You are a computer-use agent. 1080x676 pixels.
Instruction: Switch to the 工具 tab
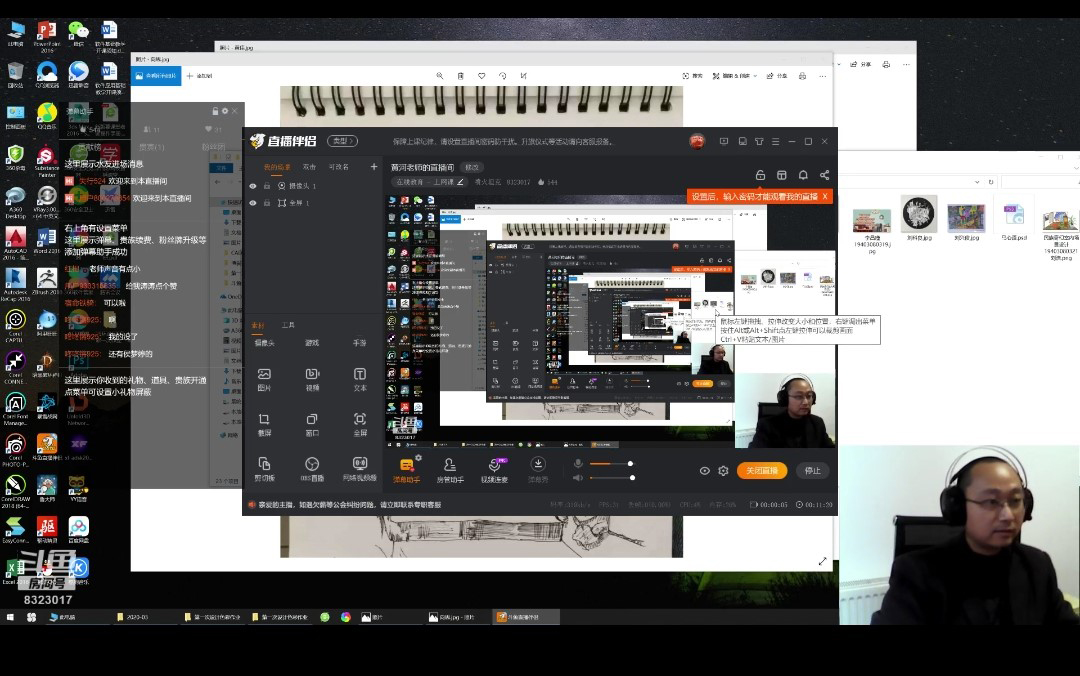point(288,325)
